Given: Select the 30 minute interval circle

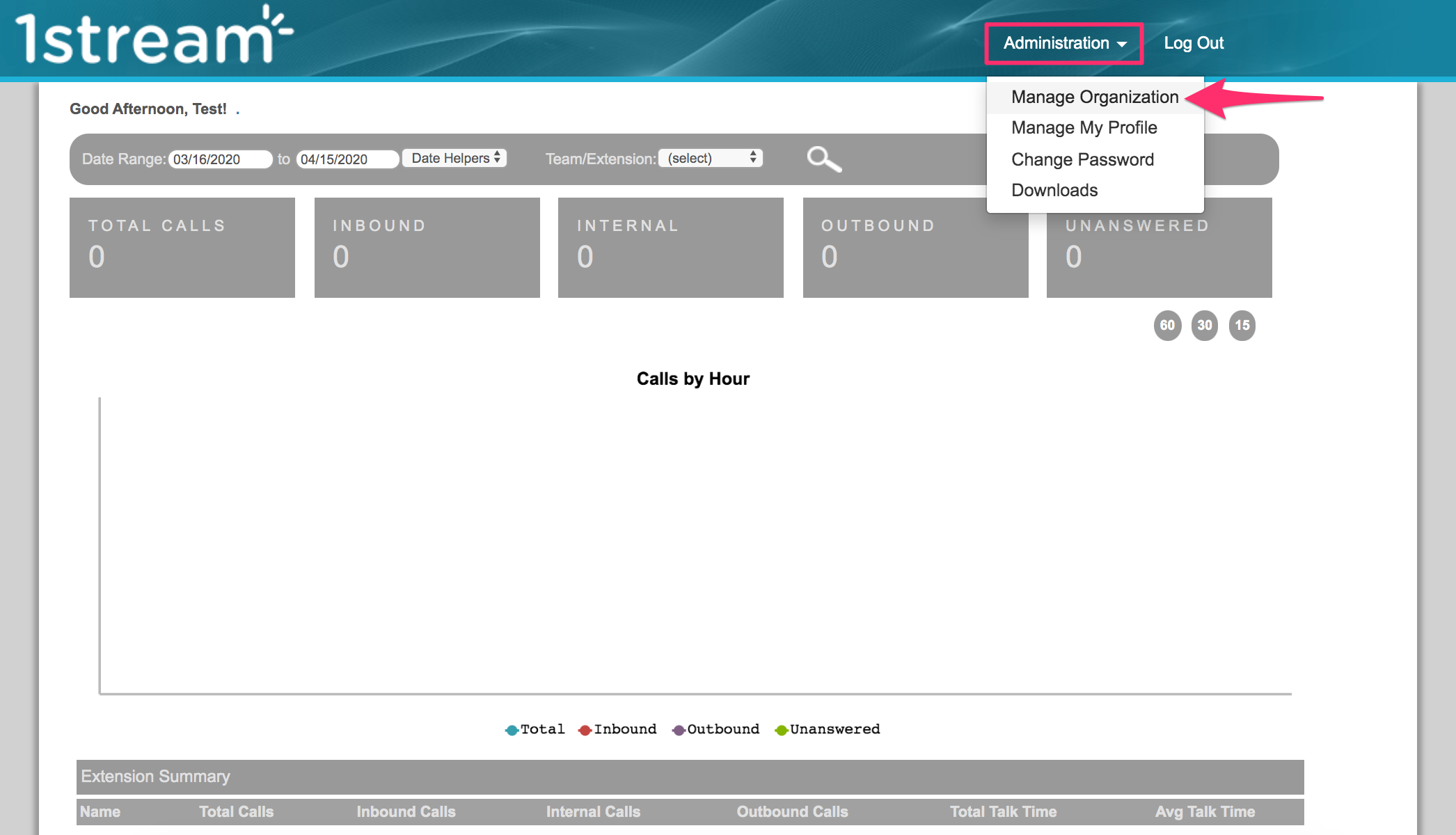Looking at the screenshot, I should coord(1205,326).
